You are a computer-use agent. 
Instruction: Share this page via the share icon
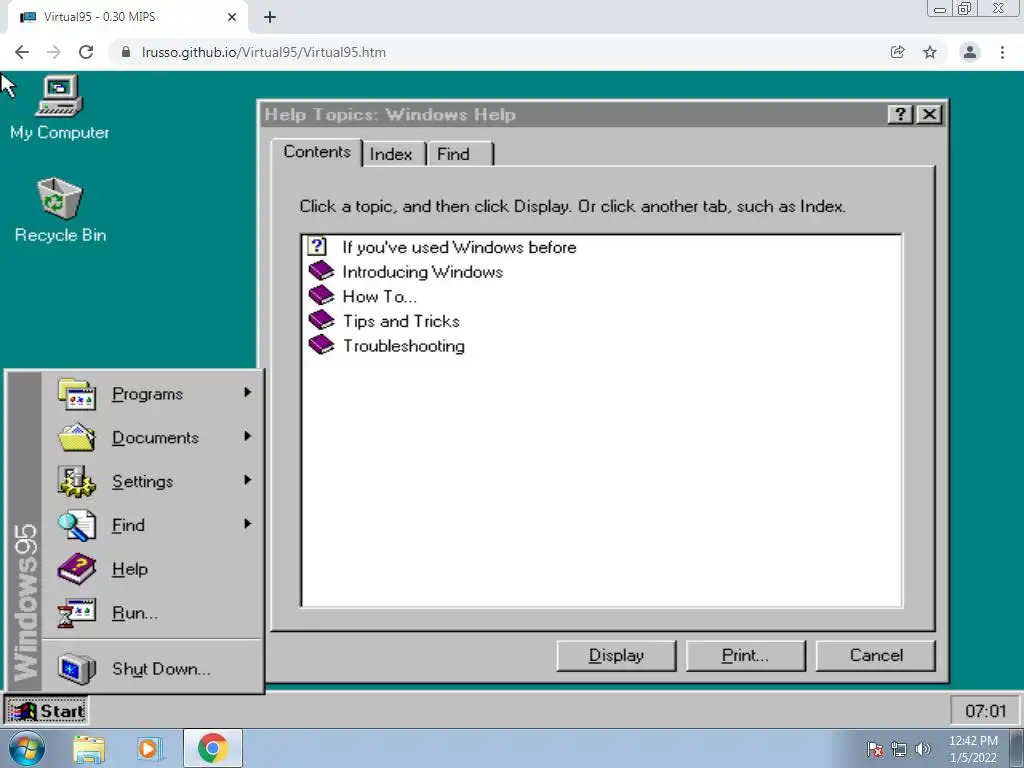pyautogui.click(x=898, y=52)
